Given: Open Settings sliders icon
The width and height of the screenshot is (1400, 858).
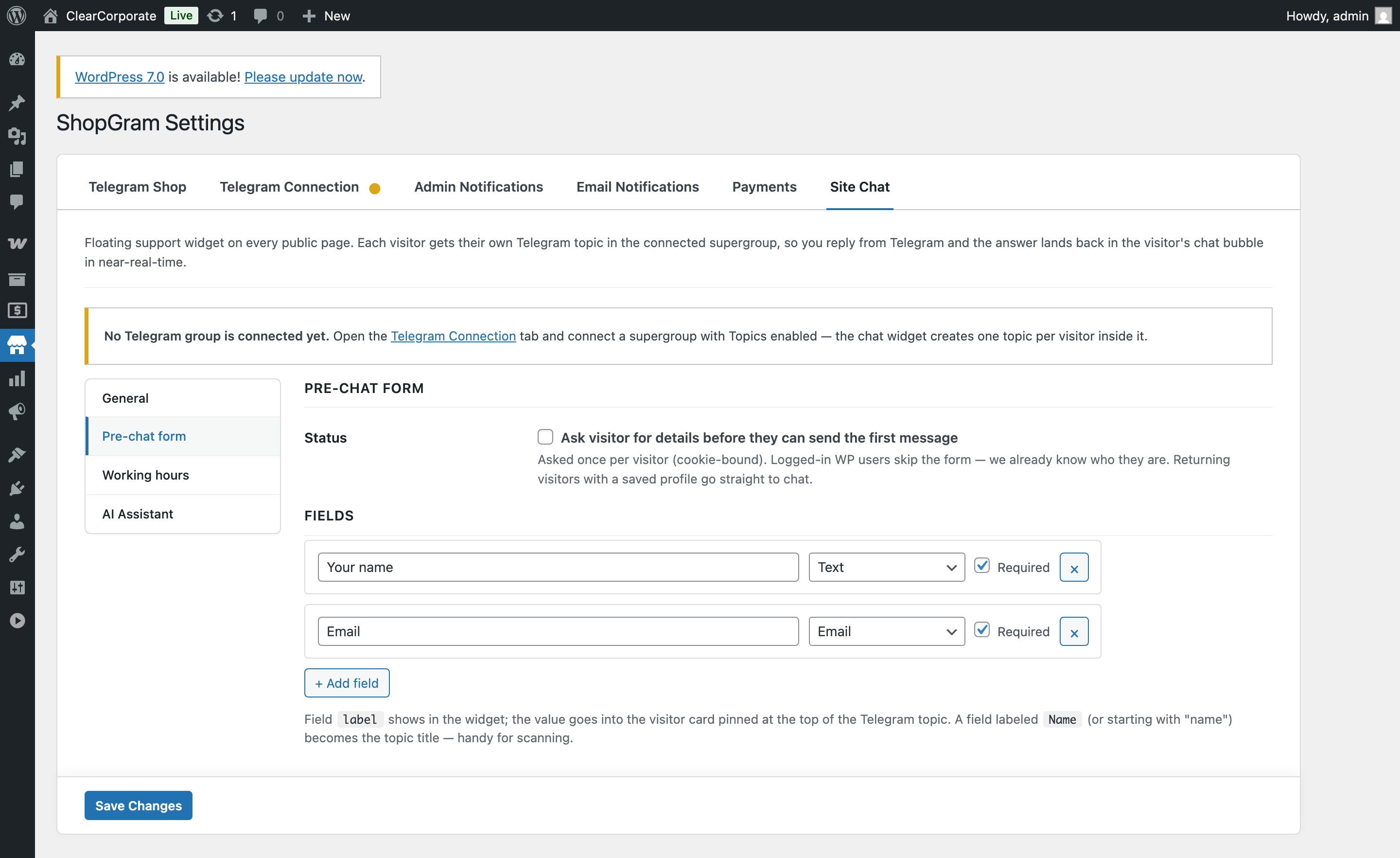Looking at the screenshot, I should 17,588.
